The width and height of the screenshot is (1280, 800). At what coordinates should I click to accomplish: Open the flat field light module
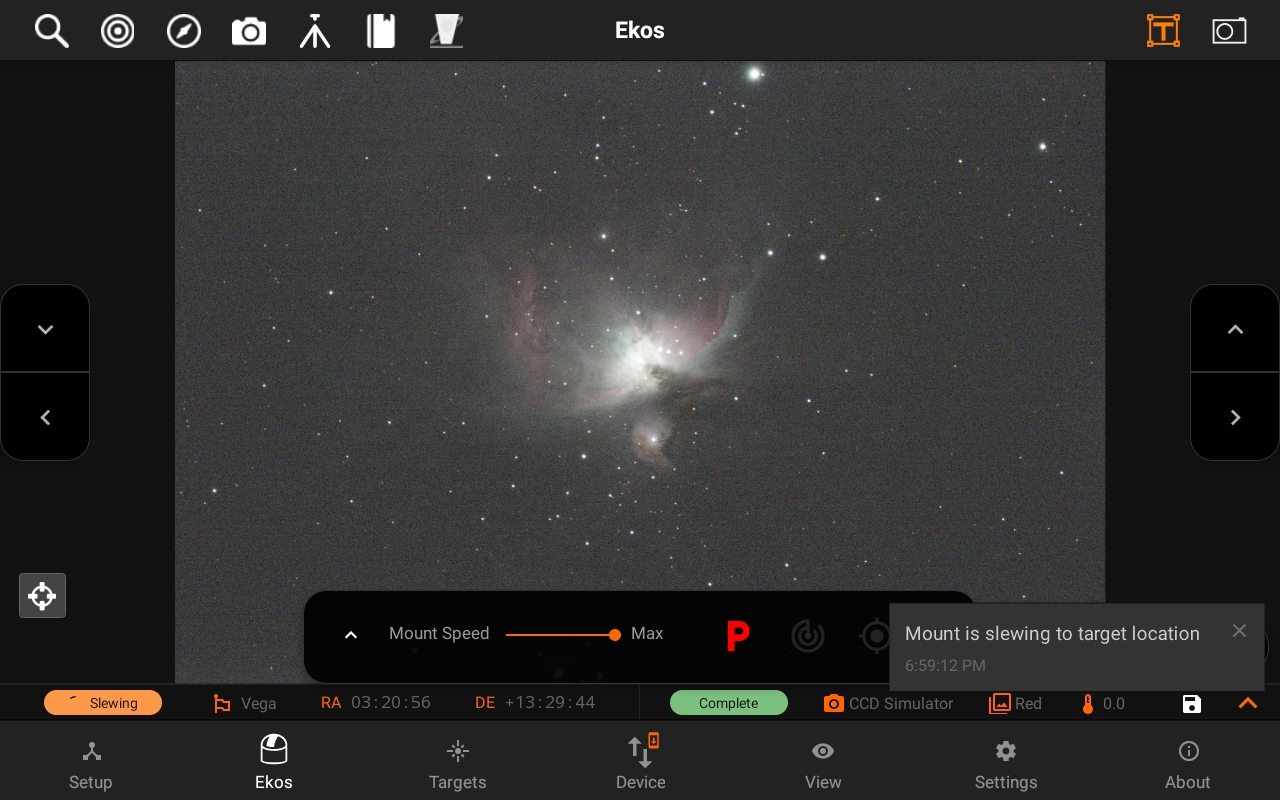click(446, 31)
